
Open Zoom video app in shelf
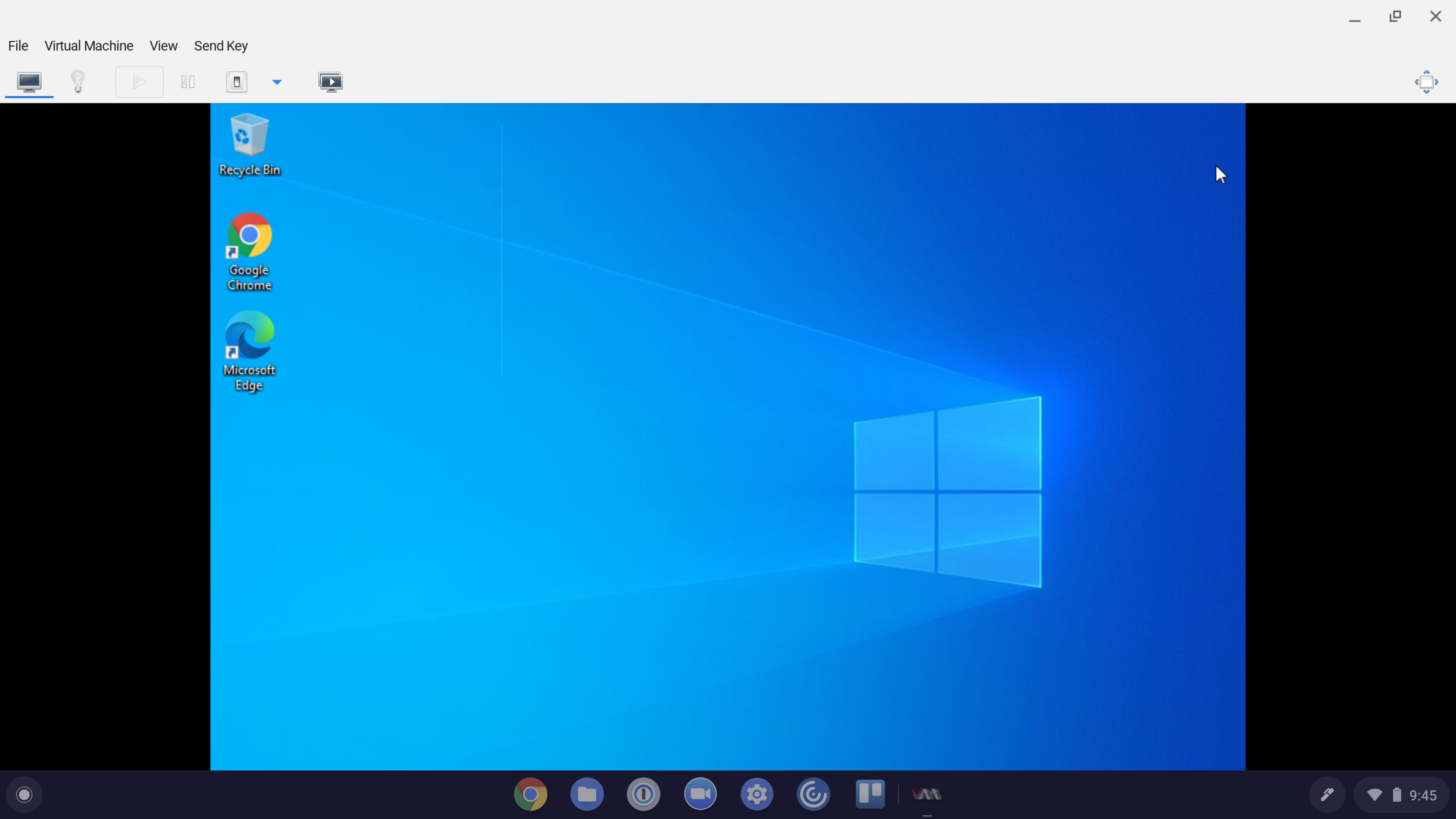coord(700,794)
